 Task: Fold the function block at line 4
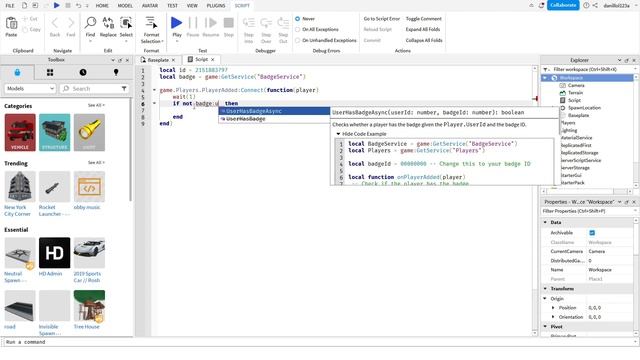click(154, 90)
